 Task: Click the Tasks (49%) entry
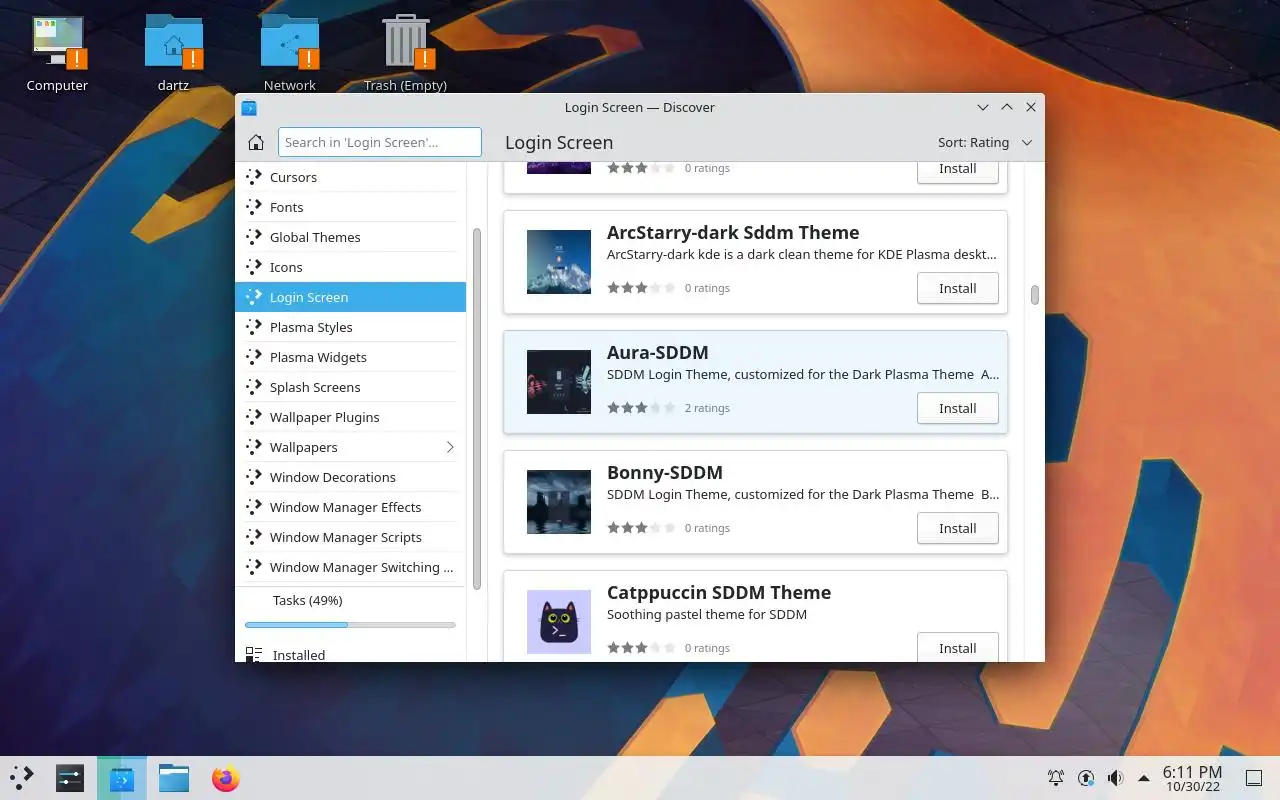(308, 600)
